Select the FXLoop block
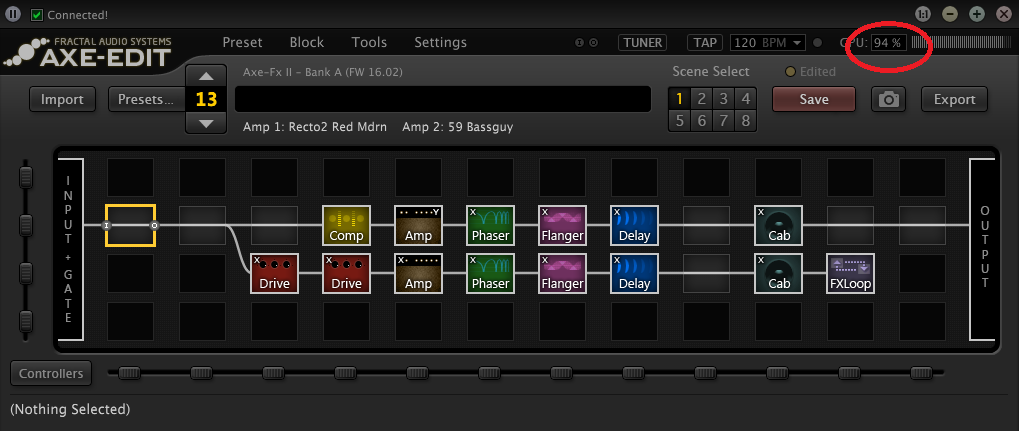 [x=851, y=274]
